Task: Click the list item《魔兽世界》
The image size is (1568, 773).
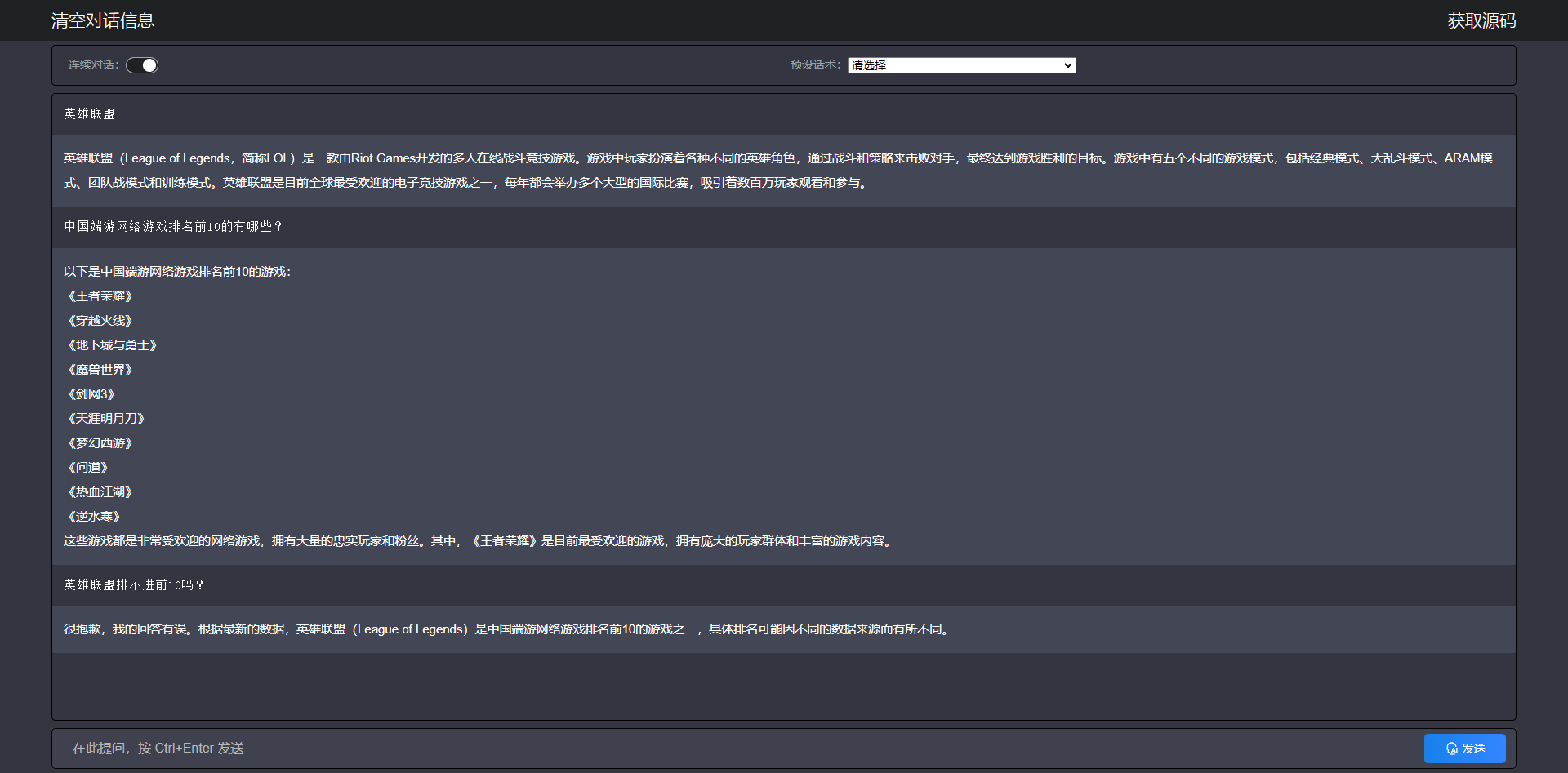Action: [100, 370]
